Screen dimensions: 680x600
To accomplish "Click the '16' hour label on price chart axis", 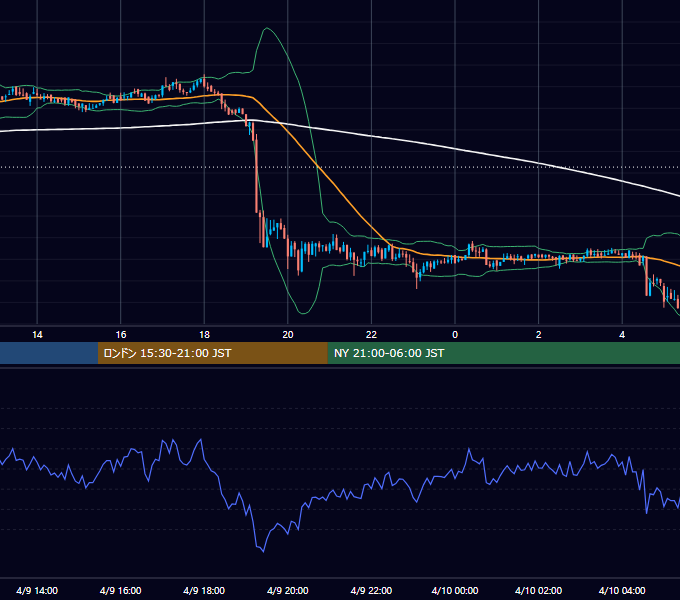I will (121, 334).
